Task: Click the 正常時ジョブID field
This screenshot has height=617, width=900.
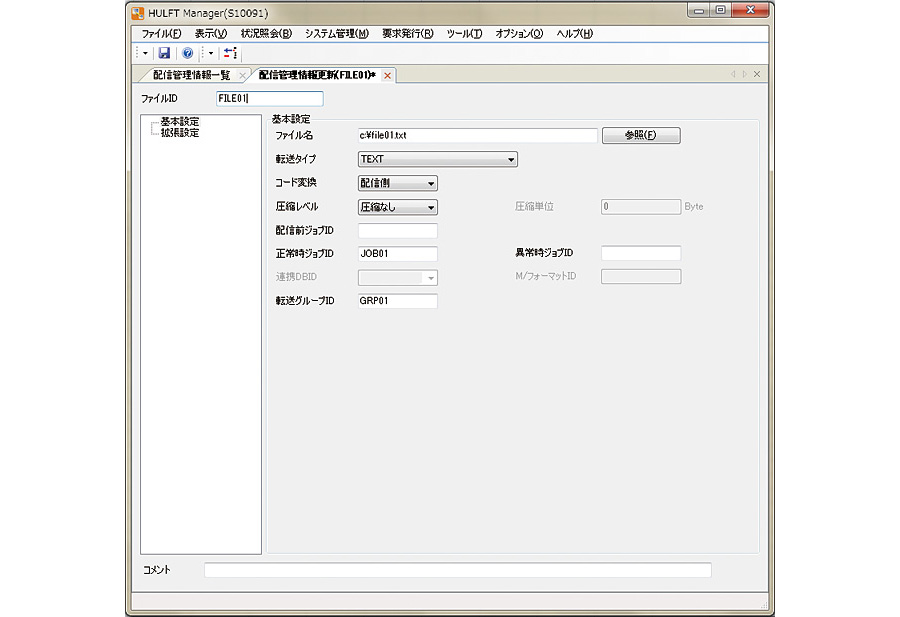Action: point(397,253)
